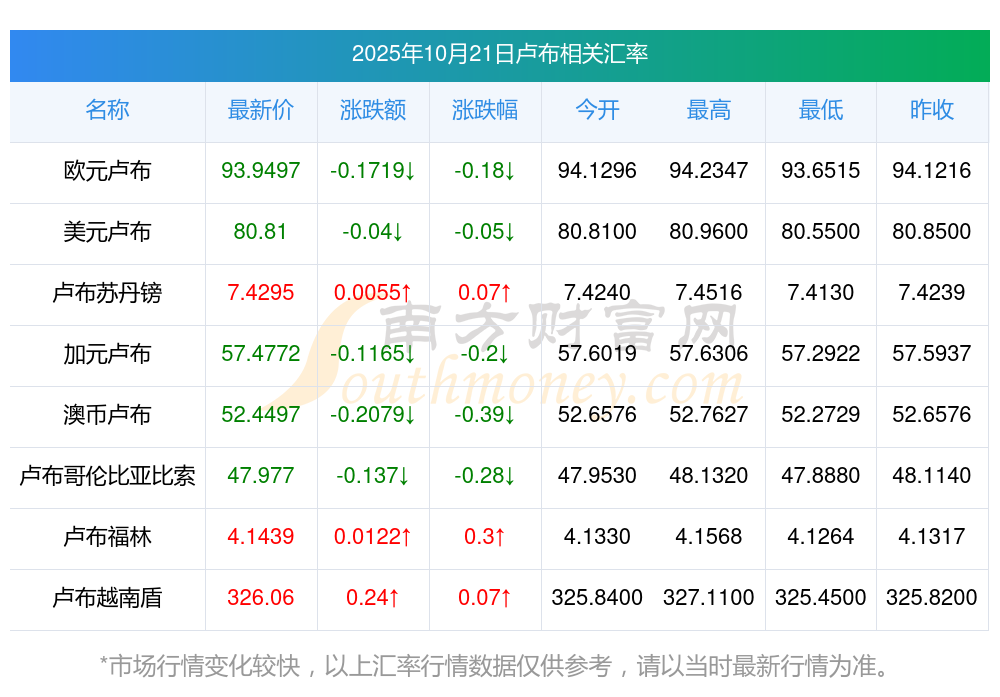The width and height of the screenshot is (1000, 697).
Task: Click change value -0.1165↓
Action: tap(372, 353)
